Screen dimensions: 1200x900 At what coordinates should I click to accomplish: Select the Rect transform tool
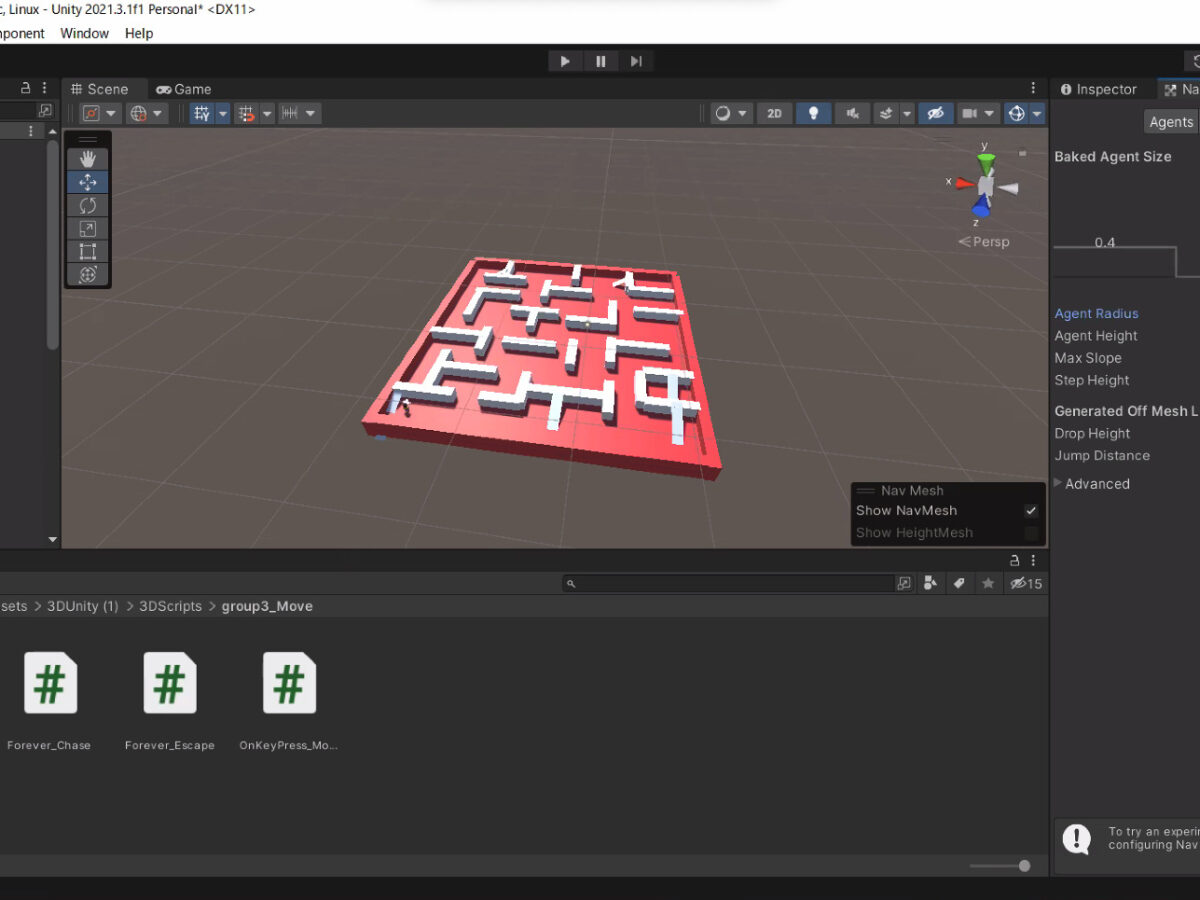88,251
